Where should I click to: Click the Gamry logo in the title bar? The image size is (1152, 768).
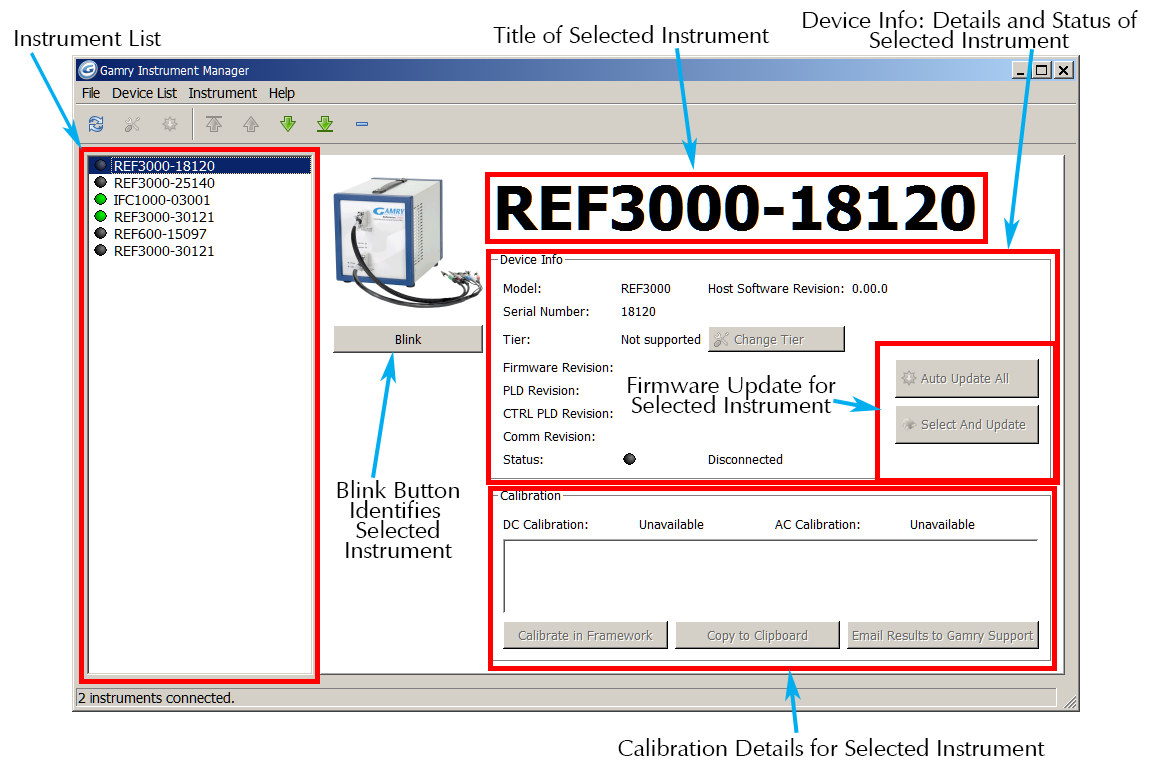pos(88,70)
